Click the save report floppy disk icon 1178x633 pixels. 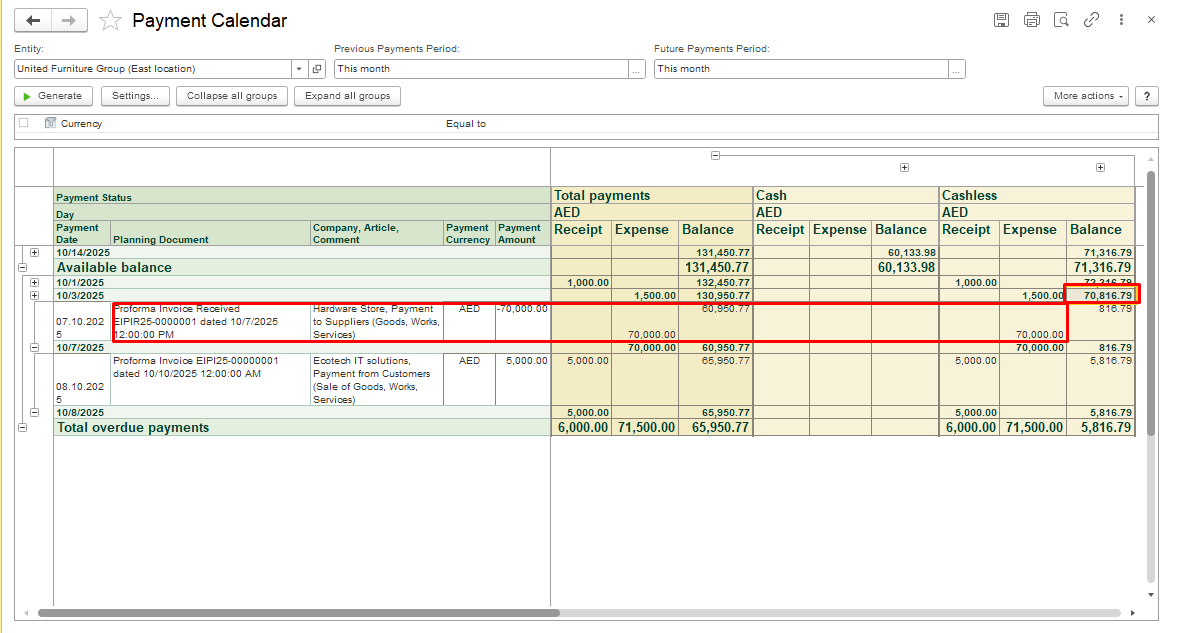[x=1001, y=20]
